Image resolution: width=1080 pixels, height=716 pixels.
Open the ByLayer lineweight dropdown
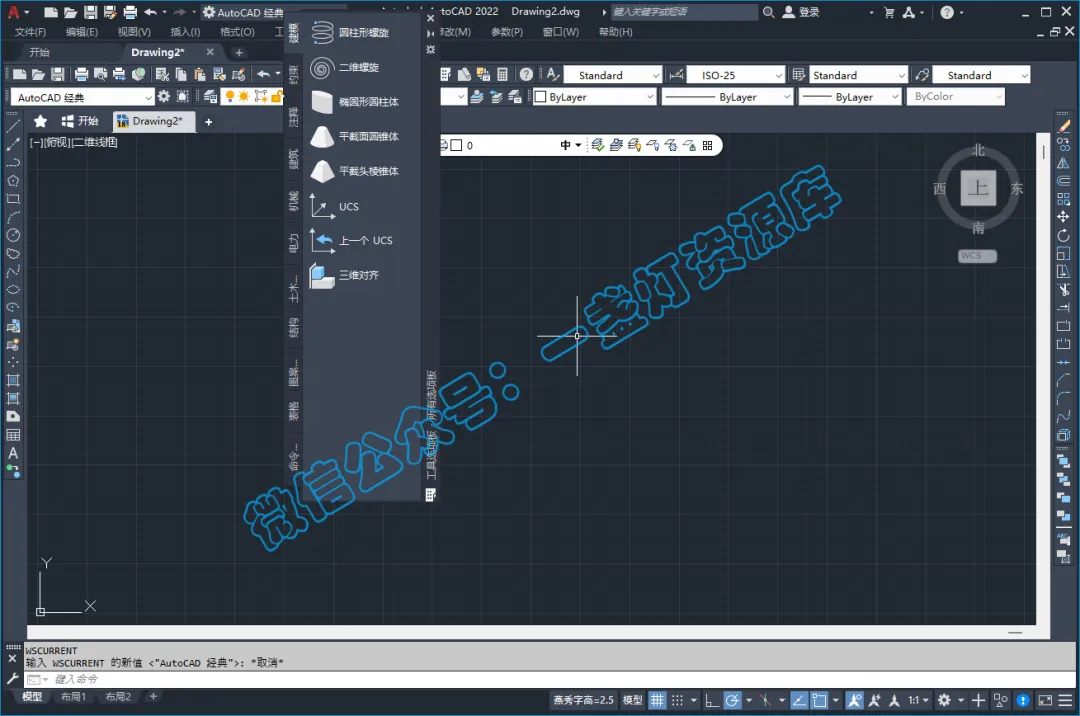point(850,97)
